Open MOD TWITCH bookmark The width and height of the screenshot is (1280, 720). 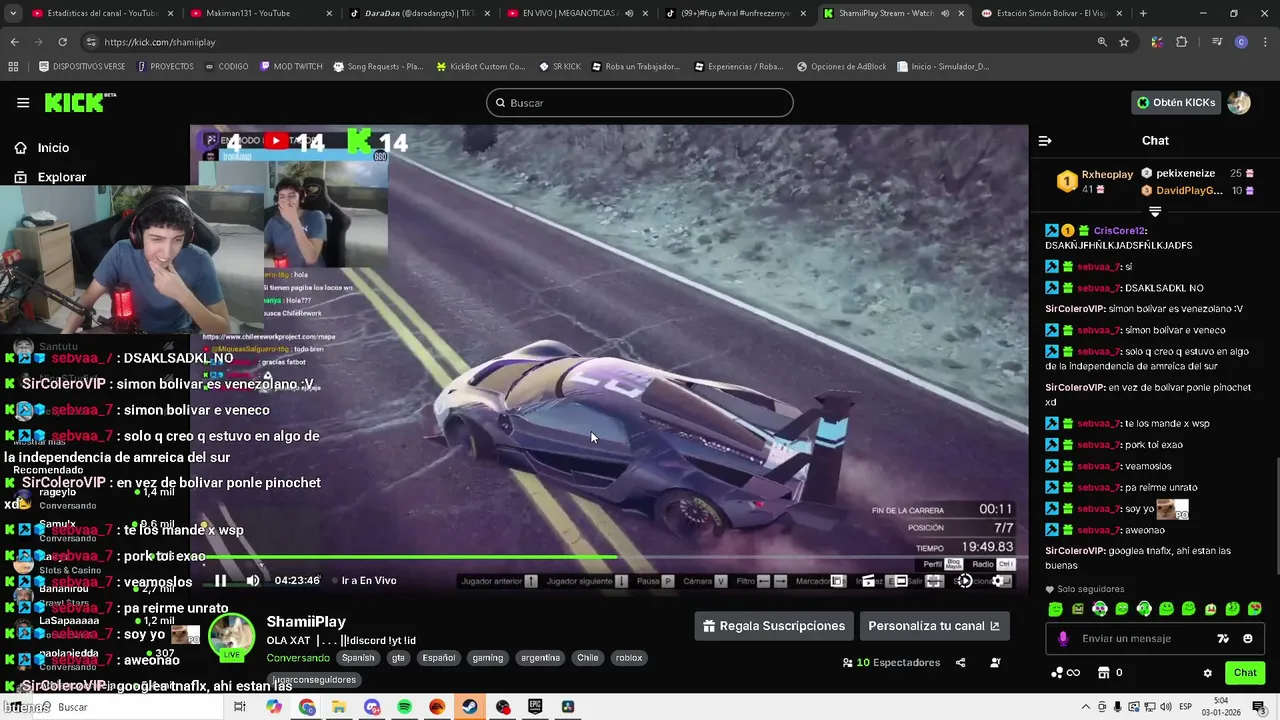[x=291, y=66]
